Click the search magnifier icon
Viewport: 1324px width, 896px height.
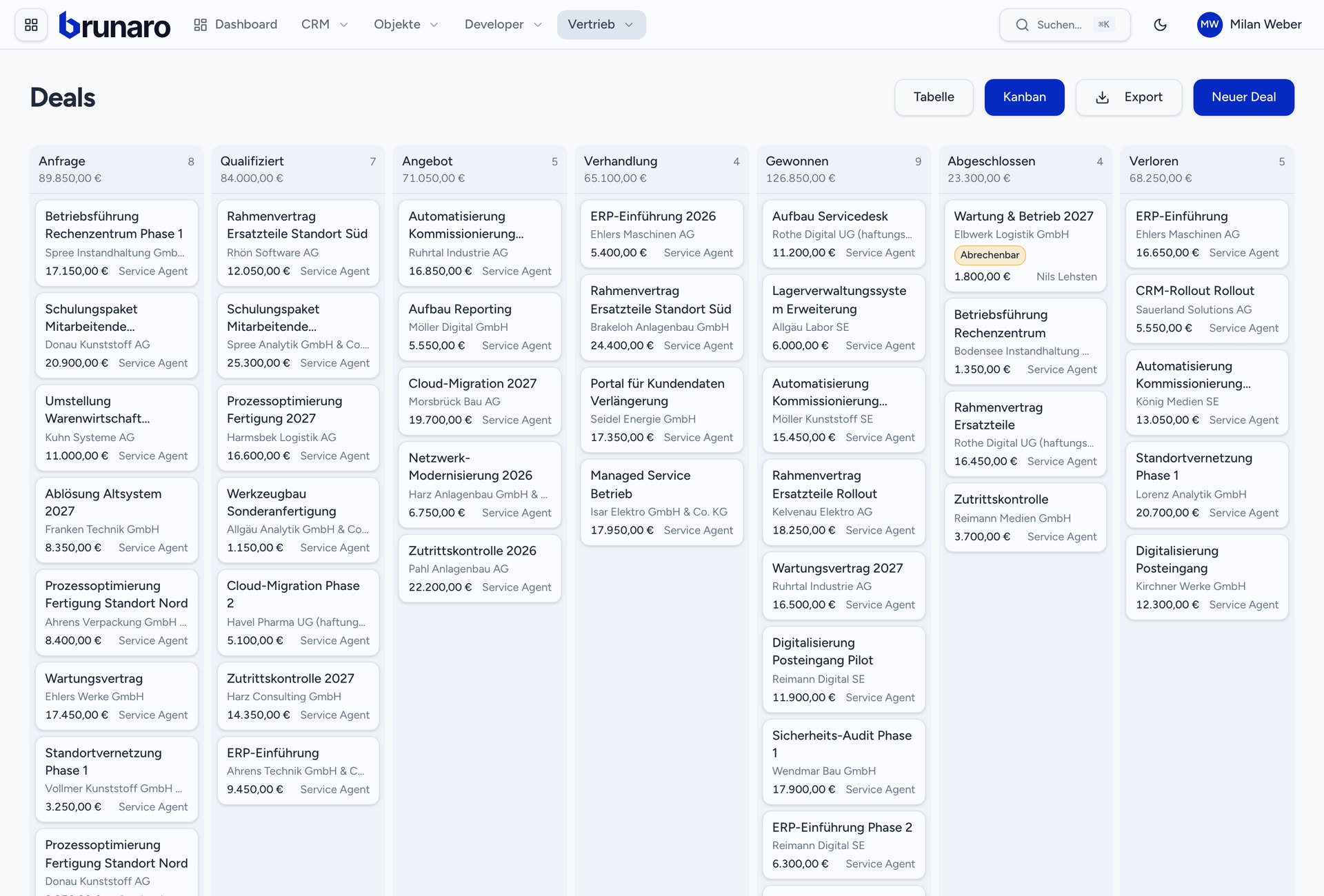pyautogui.click(x=1022, y=25)
